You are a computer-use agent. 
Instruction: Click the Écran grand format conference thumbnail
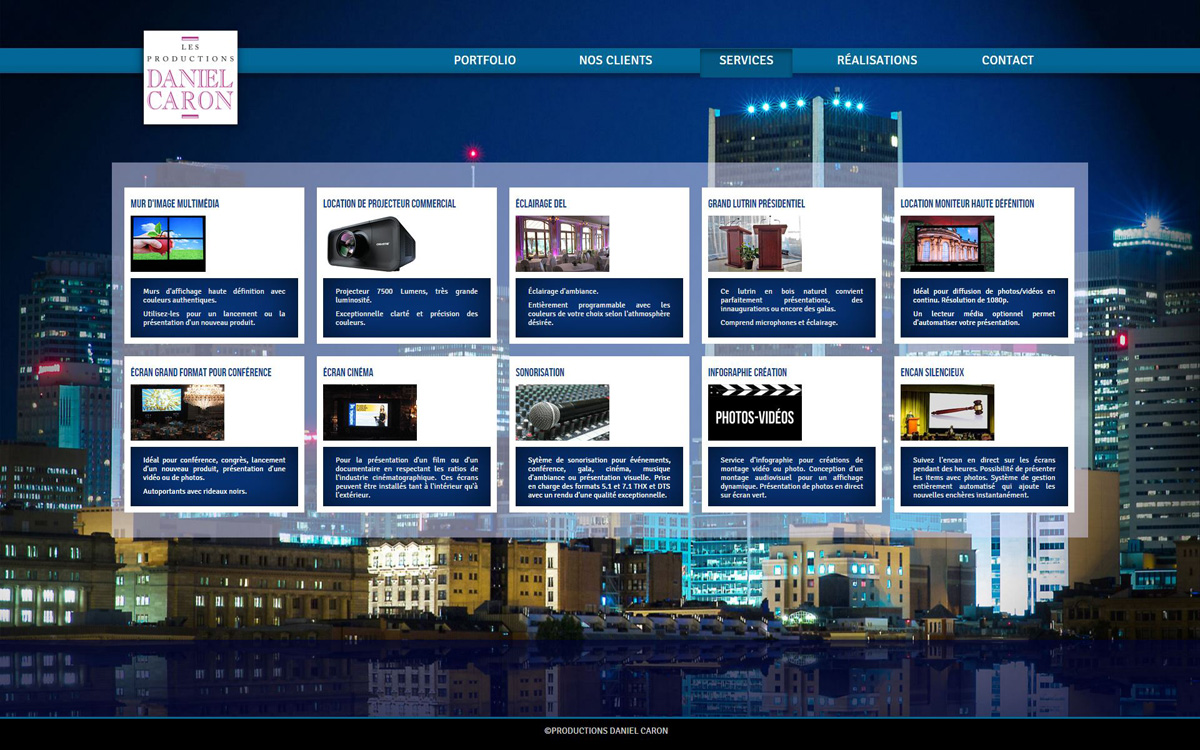coord(177,412)
